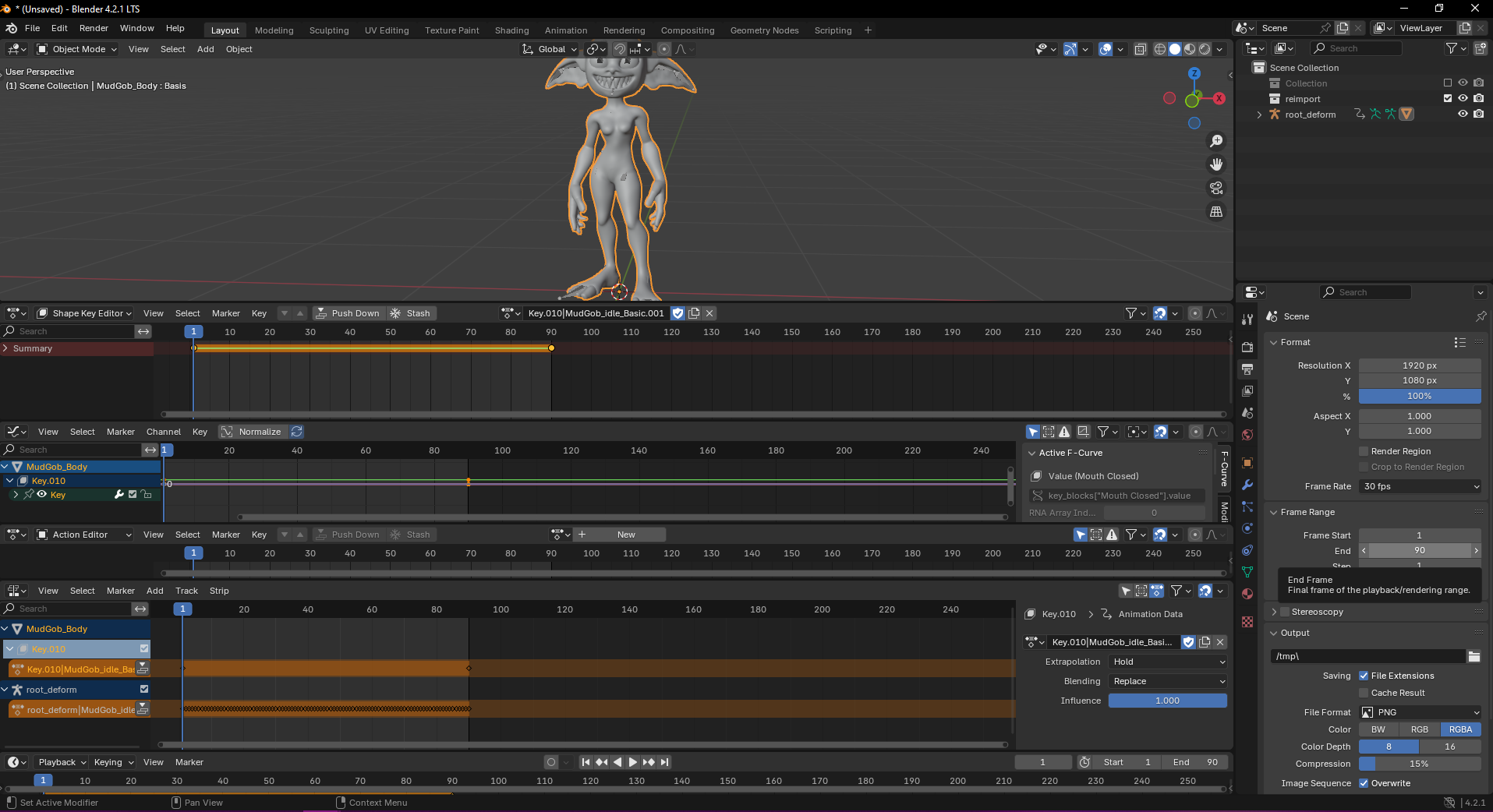1493x812 pixels.
Task: Select material preview viewport shading
Action: coord(1190,49)
